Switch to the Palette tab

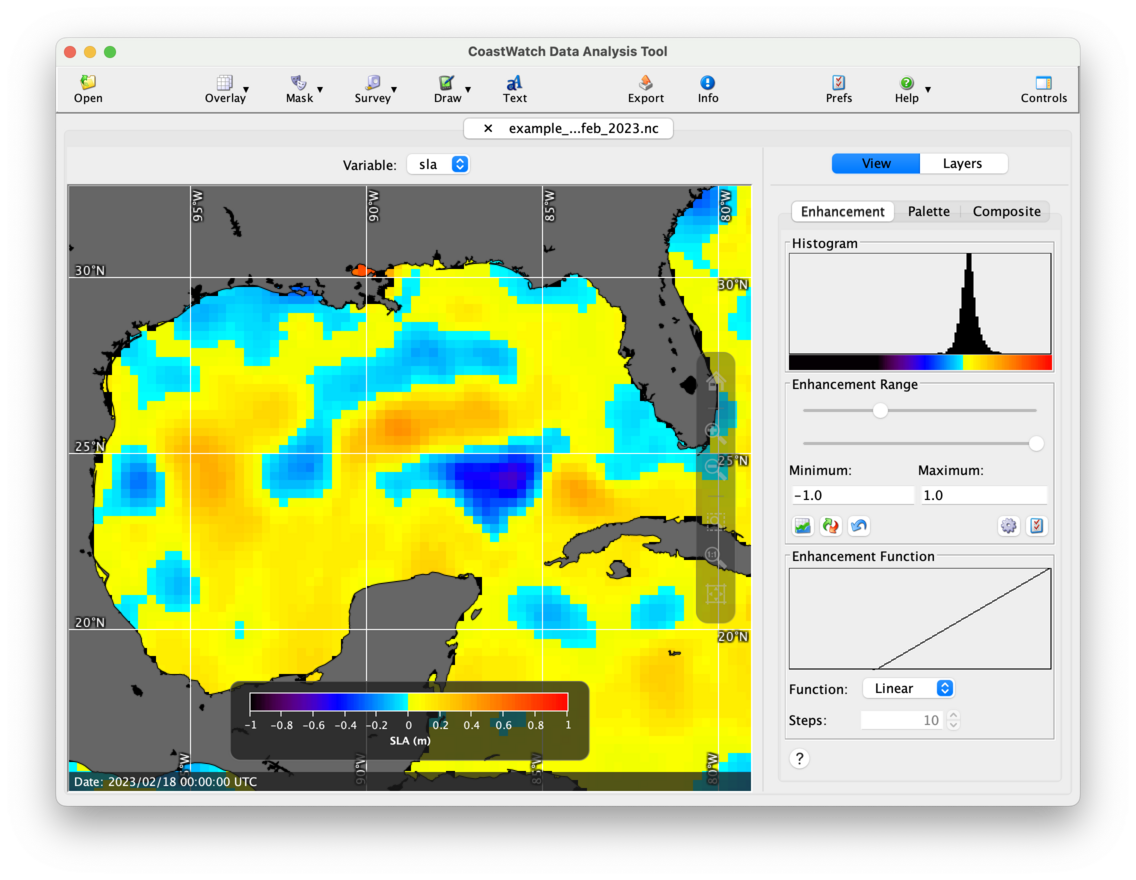coord(928,212)
